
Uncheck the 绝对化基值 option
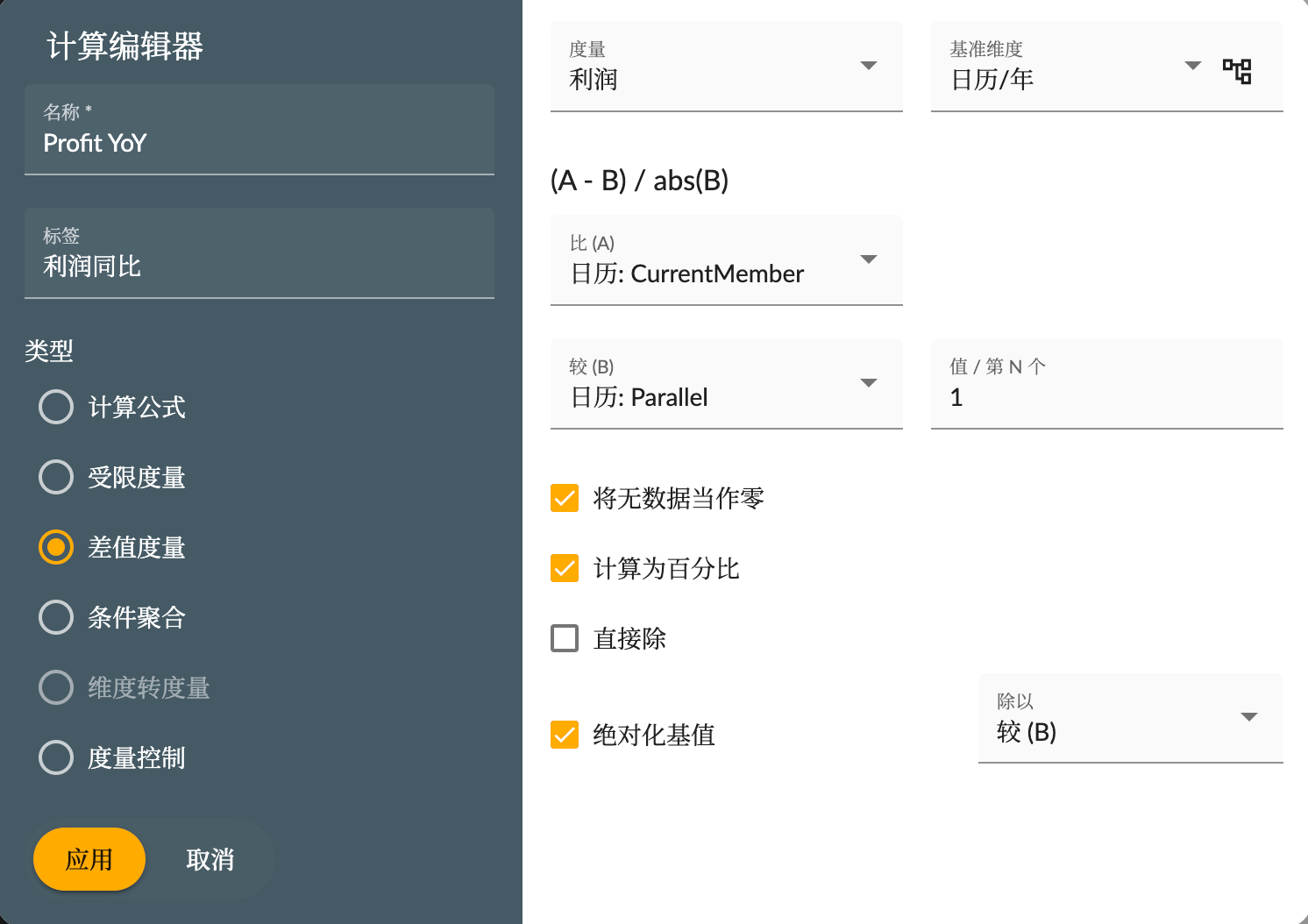point(565,736)
